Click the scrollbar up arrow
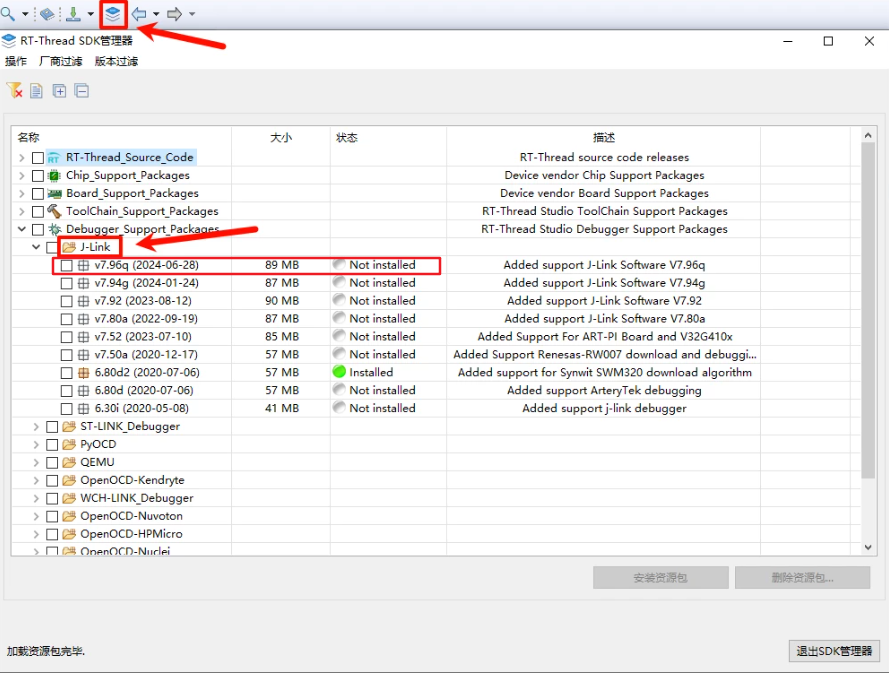Screen dimensions: 889x677 (x=868, y=135)
